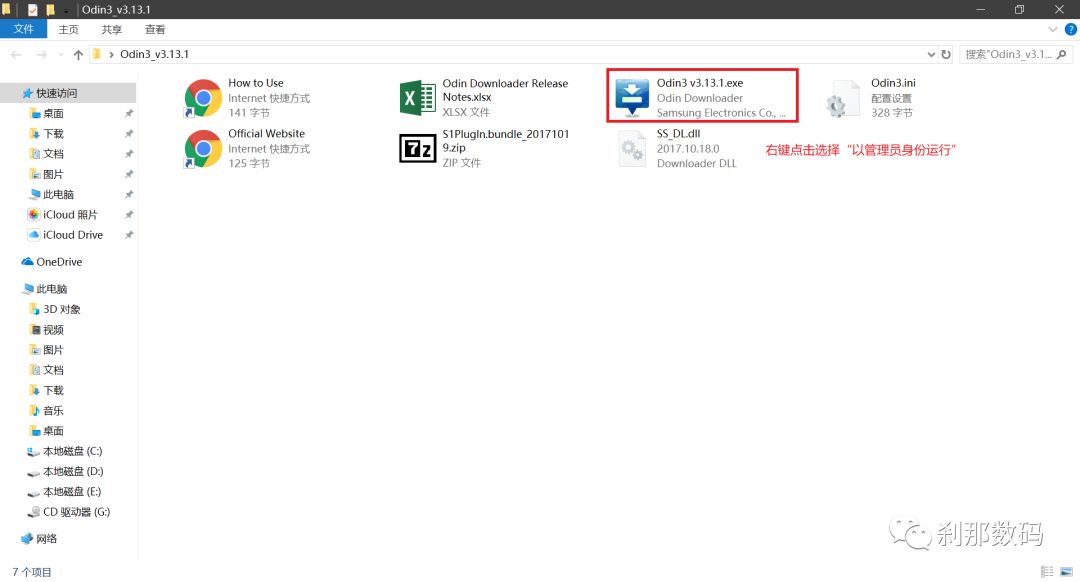1080x582 pixels.
Task: Open the 文件 menu tab
Action: [24, 30]
